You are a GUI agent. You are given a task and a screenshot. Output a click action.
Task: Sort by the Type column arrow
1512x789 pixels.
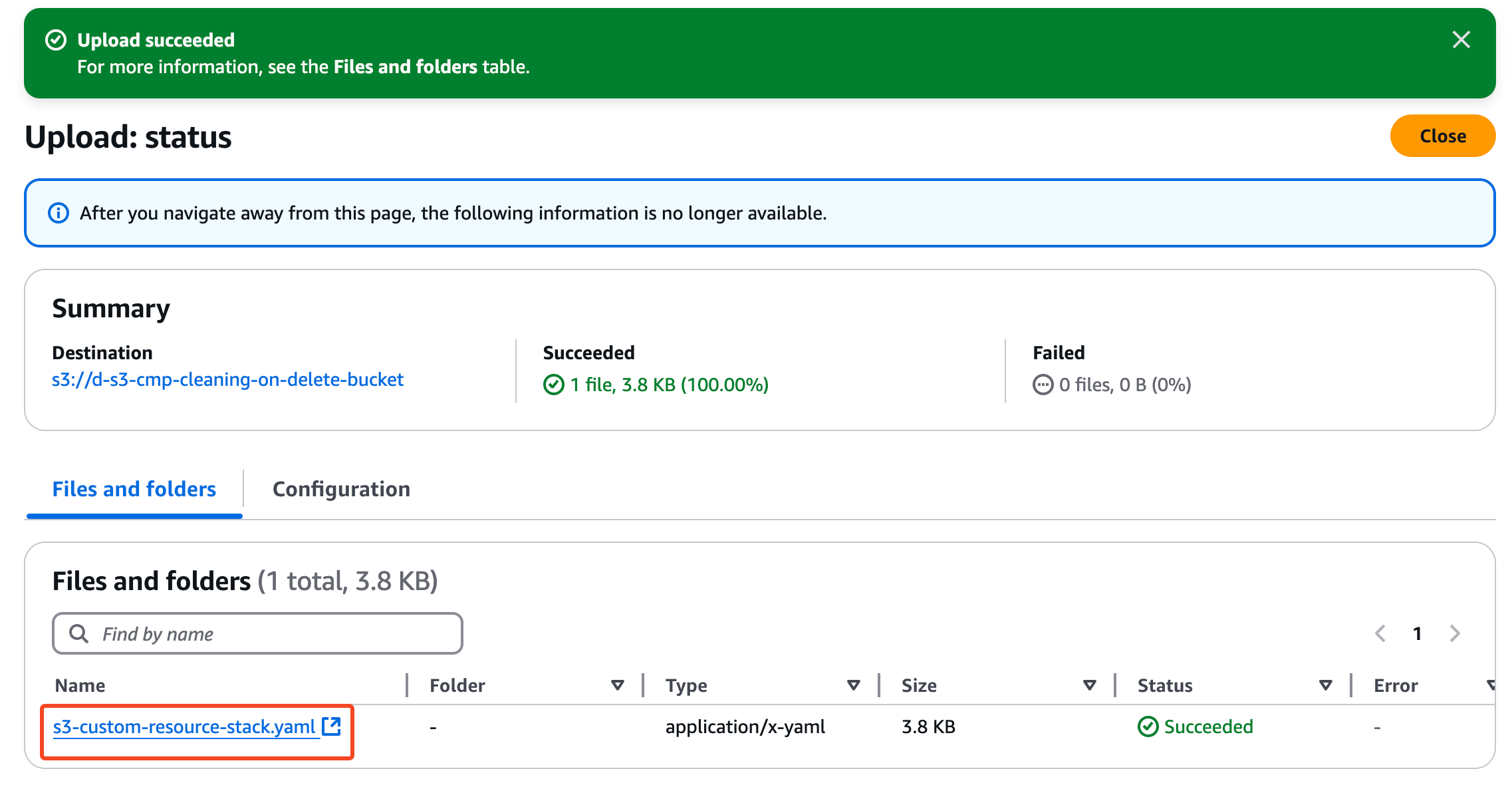[854, 685]
